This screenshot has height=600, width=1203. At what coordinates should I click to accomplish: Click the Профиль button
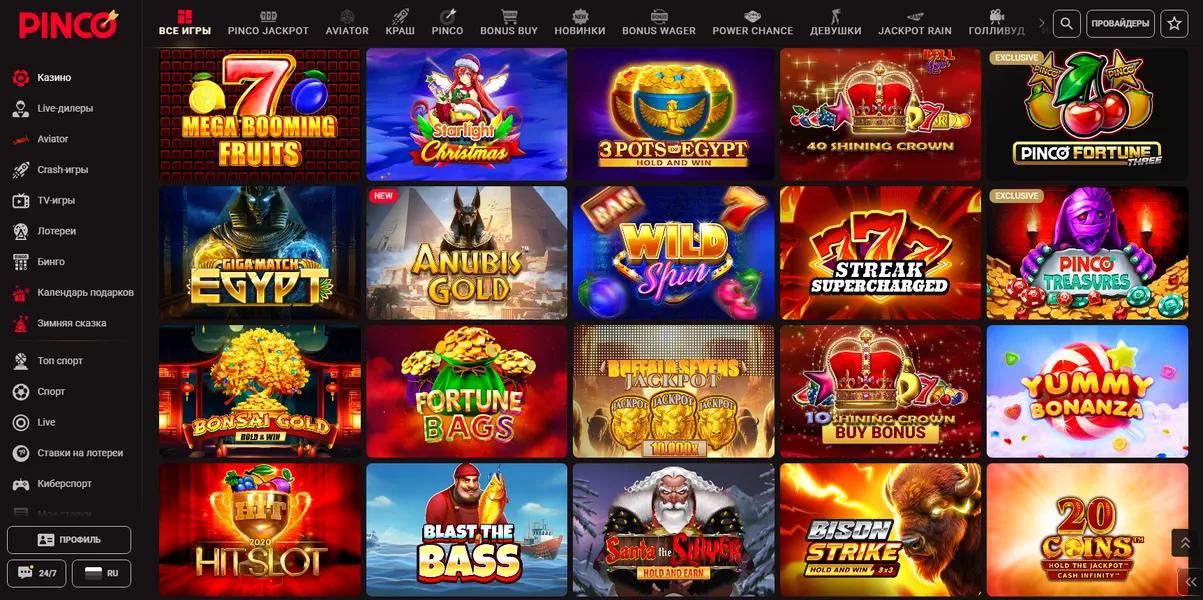point(69,540)
